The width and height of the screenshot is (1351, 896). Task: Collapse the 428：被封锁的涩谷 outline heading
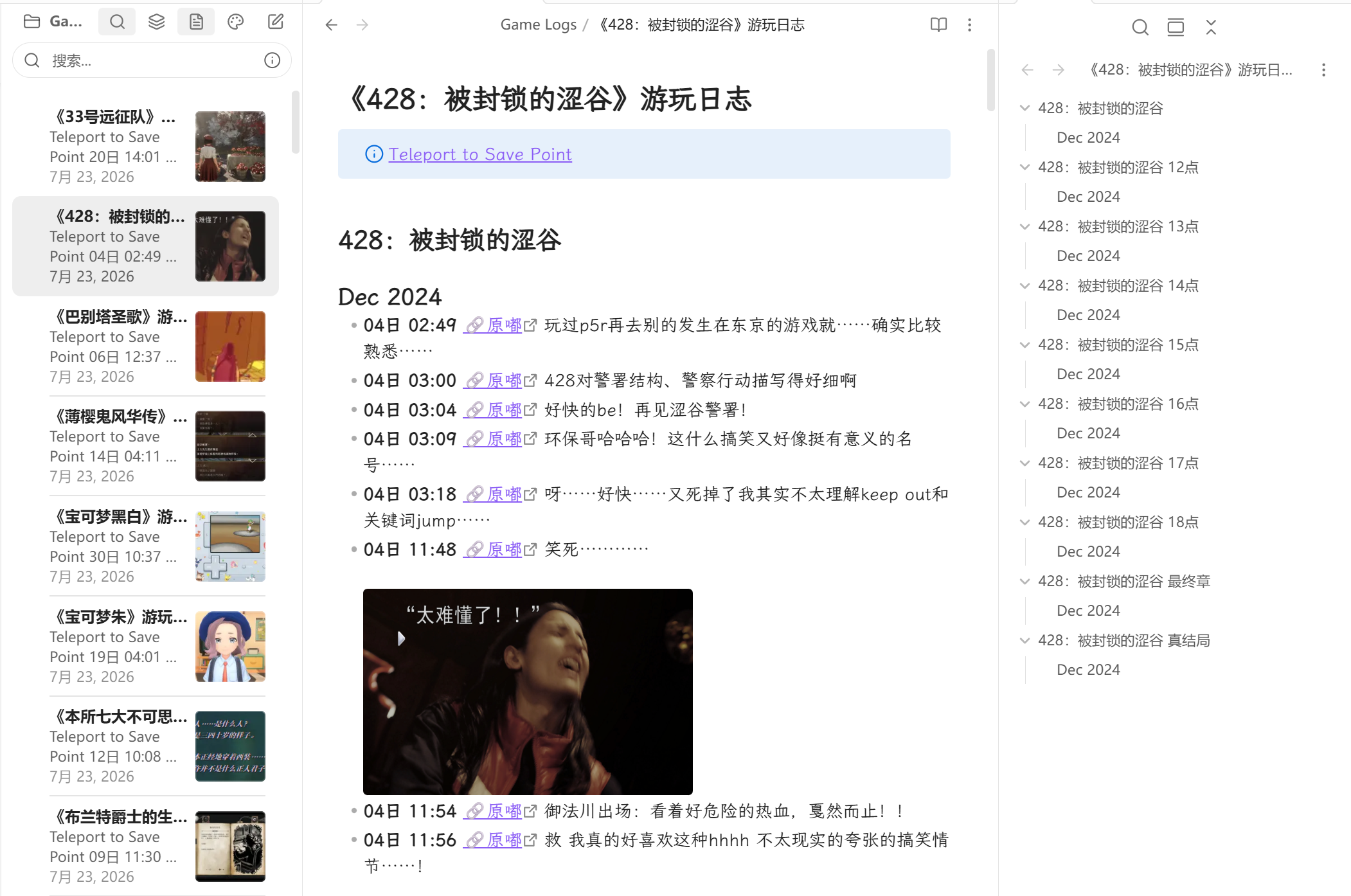tap(1025, 108)
